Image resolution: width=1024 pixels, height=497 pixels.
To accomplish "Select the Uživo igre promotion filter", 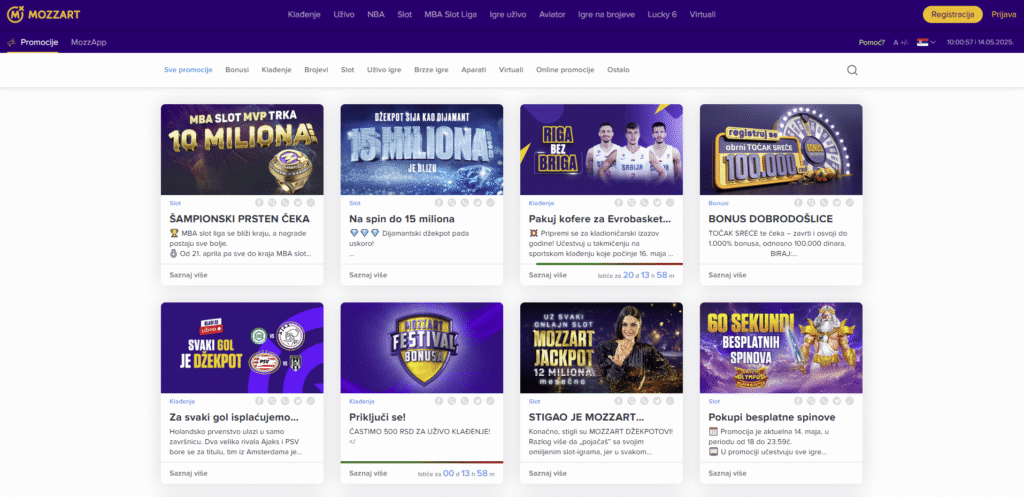I will 384,70.
